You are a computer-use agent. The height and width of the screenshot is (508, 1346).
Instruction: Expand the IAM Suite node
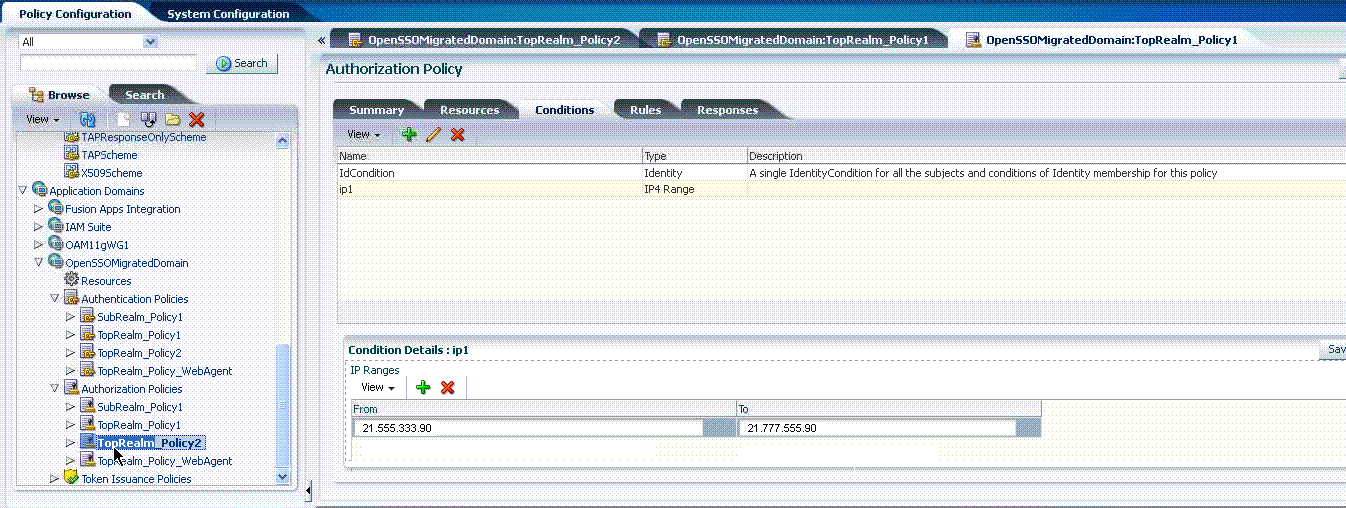tap(39, 227)
